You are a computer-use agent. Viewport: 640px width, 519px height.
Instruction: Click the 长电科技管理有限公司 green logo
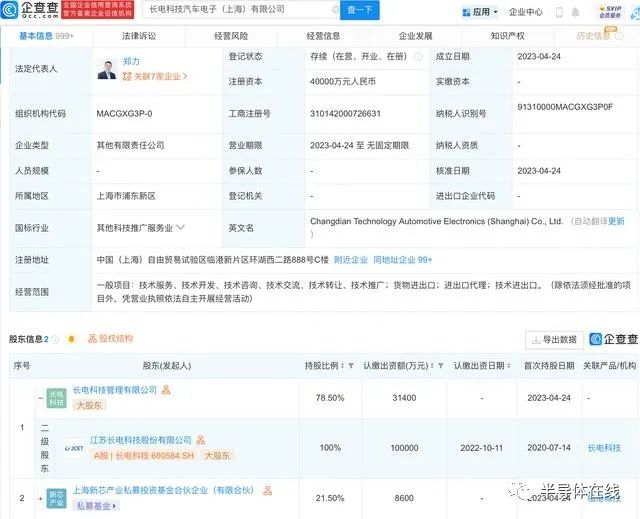click(56, 398)
